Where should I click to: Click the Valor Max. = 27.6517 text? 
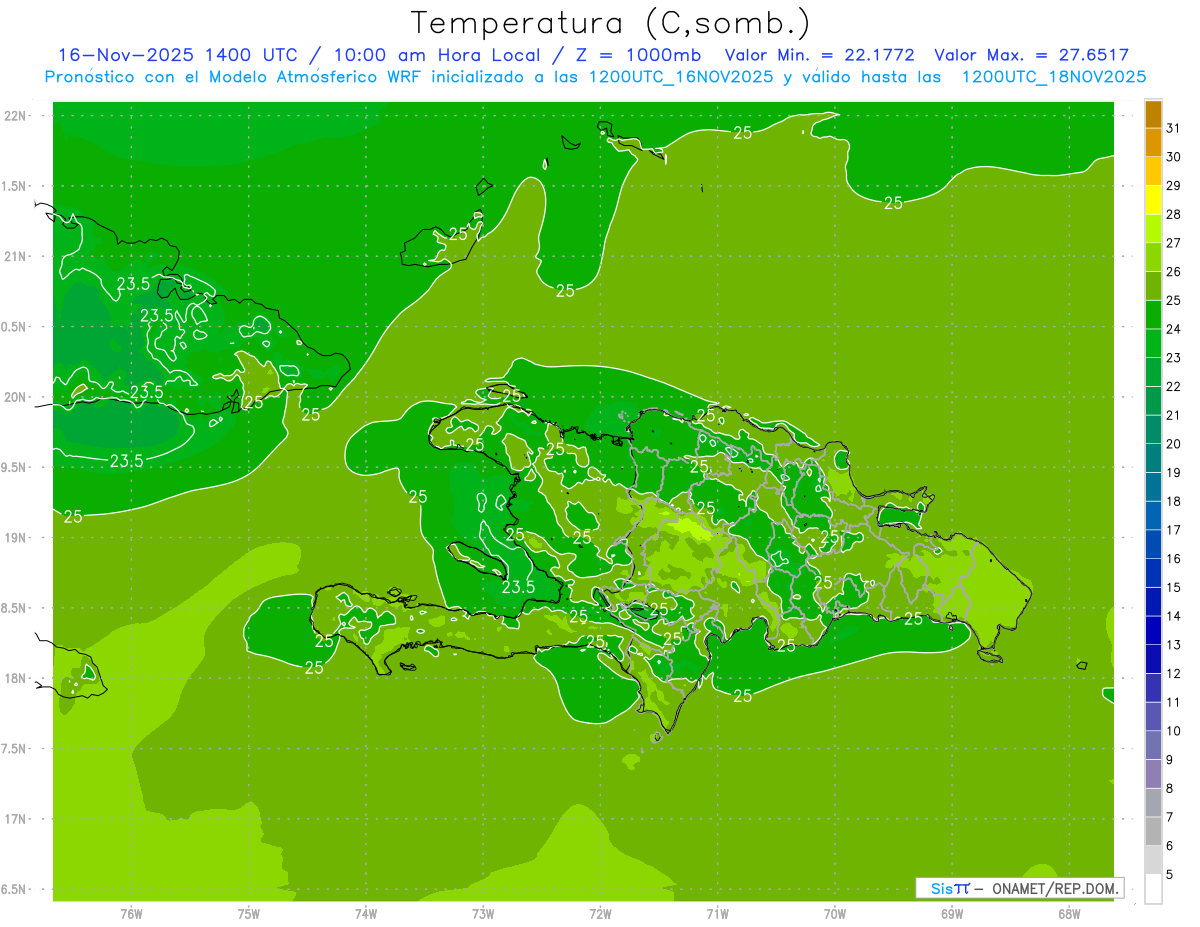[1031, 55]
